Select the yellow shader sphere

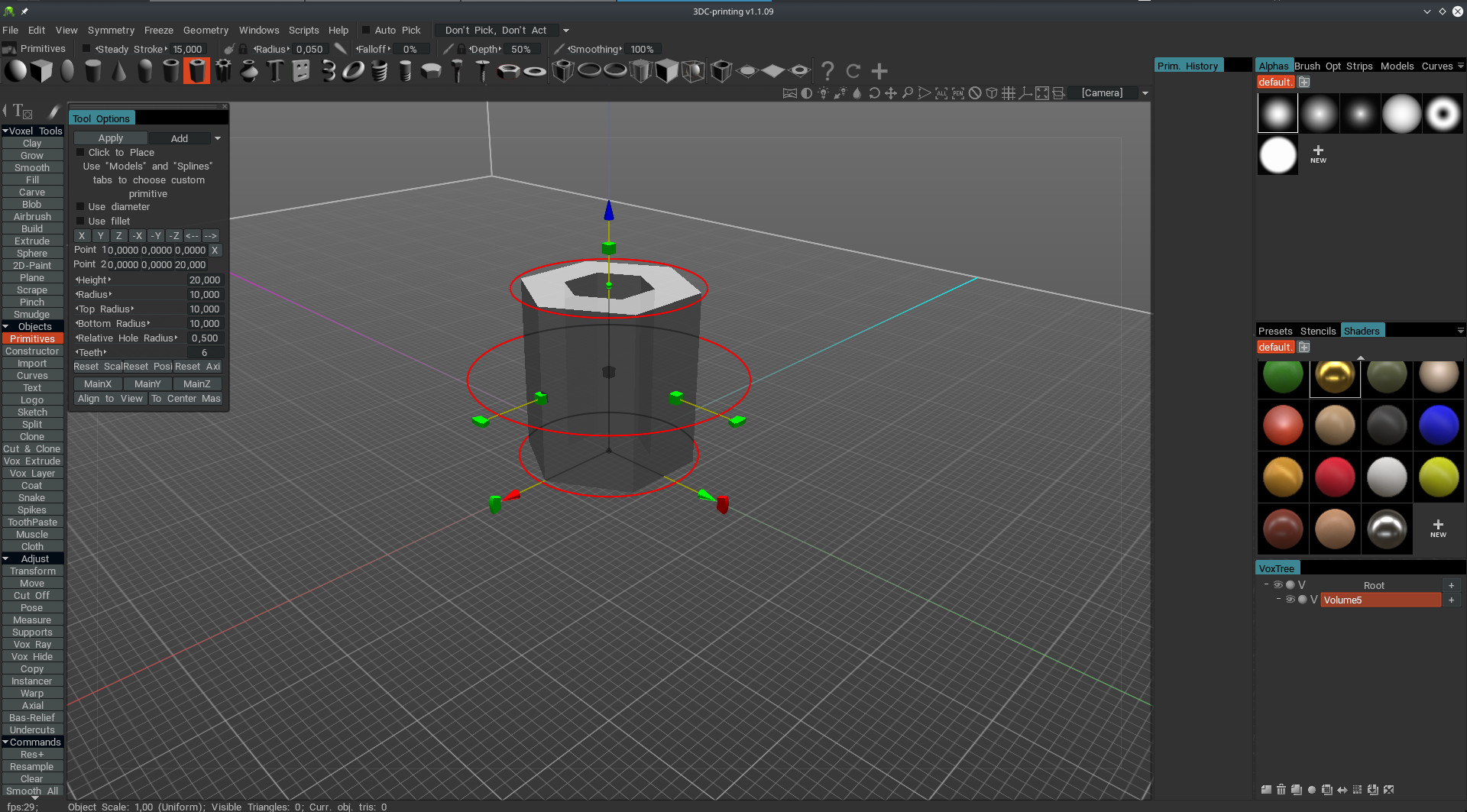(1439, 477)
